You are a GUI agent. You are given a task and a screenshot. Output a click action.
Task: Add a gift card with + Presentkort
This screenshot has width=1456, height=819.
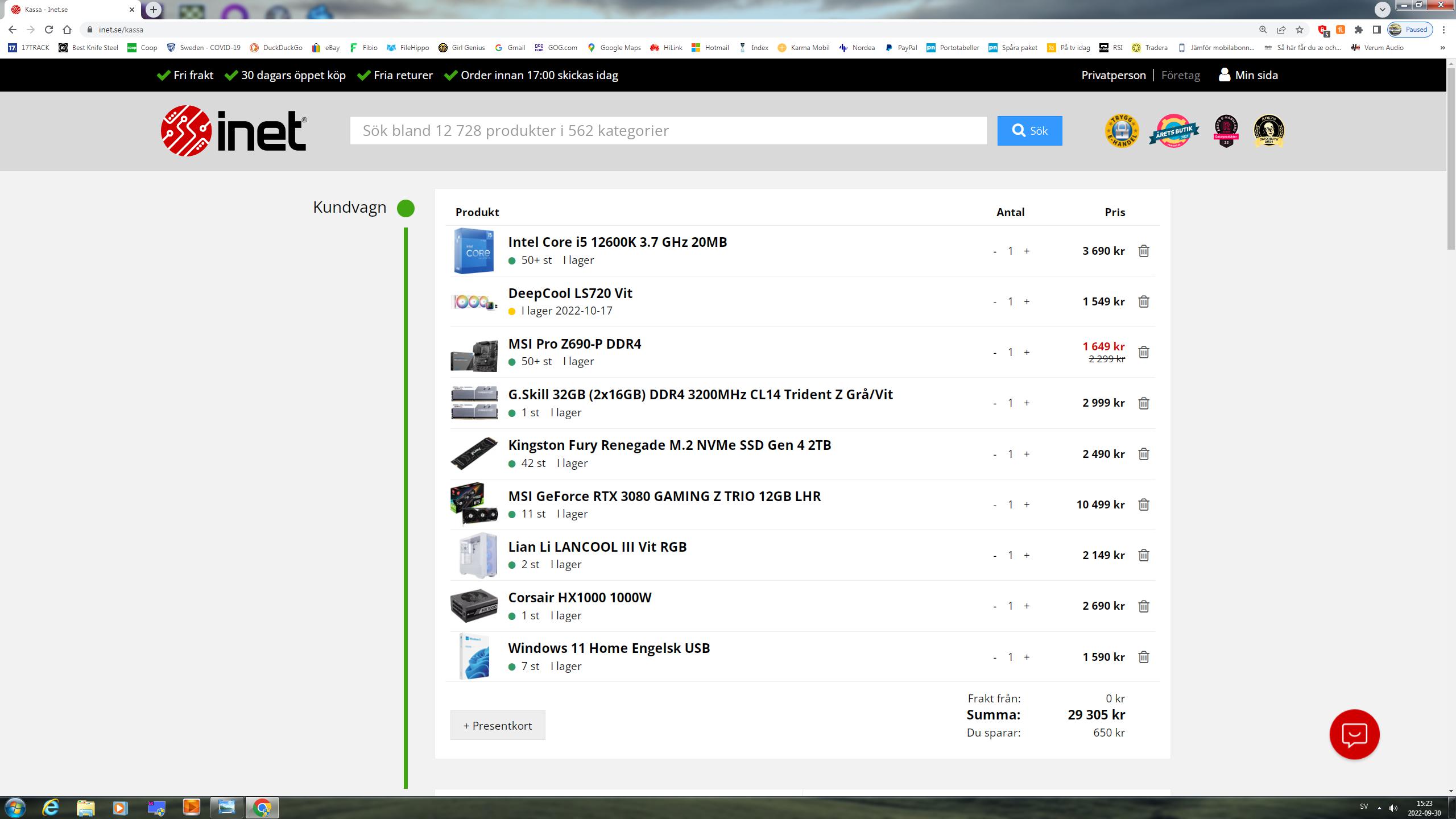point(498,725)
